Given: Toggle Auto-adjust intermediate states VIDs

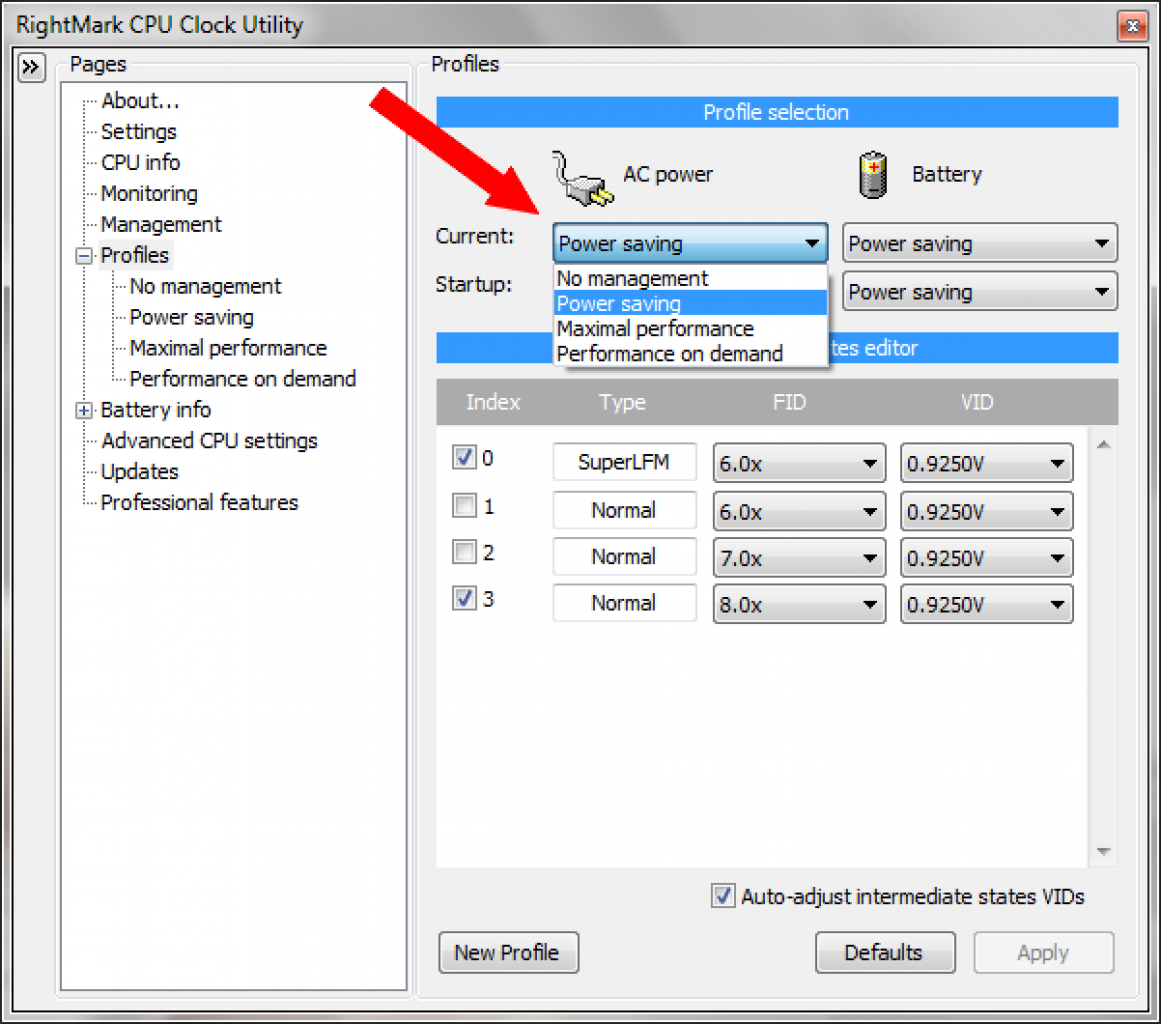Looking at the screenshot, I should coord(723,896).
